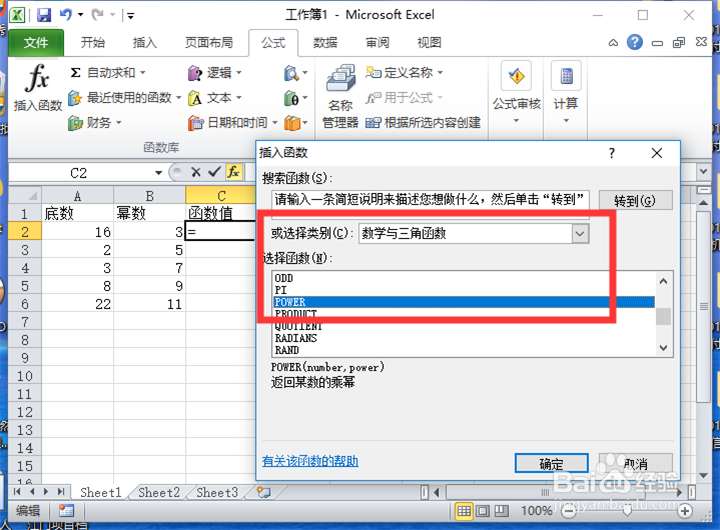
Task: Switch to Page Break Preview icon
Action: tap(501, 511)
